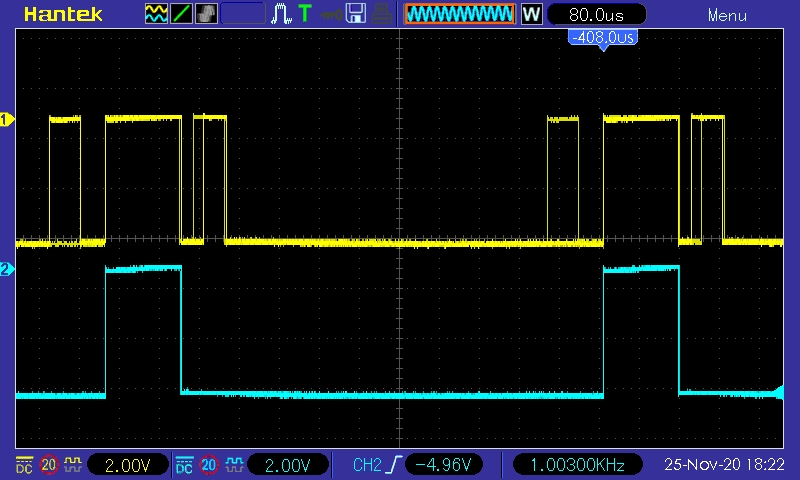This screenshot has width=800, height=480.
Task: Click the CH2 2.00V volts-per-division readout
Action: 290,464
